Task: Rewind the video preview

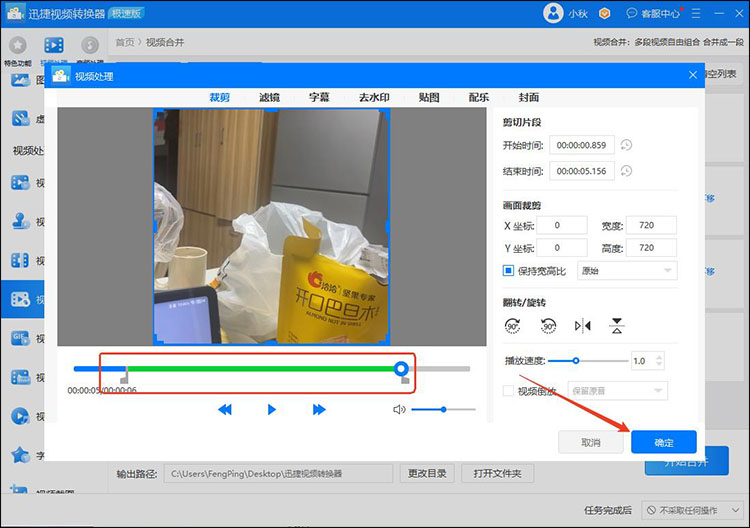Action: tap(225, 409)
